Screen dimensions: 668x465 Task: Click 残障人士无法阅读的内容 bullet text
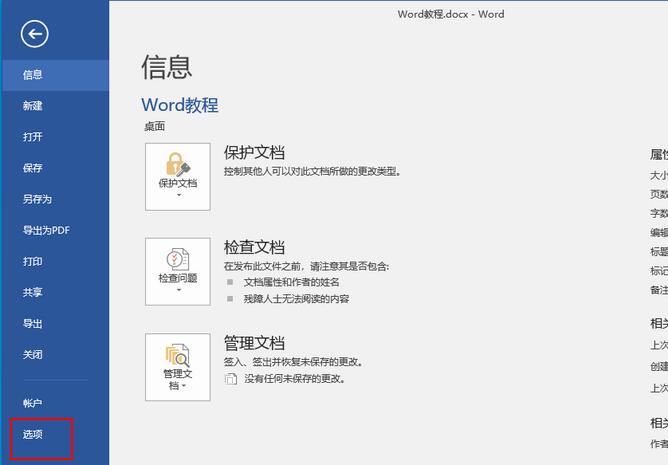point(297,299)
